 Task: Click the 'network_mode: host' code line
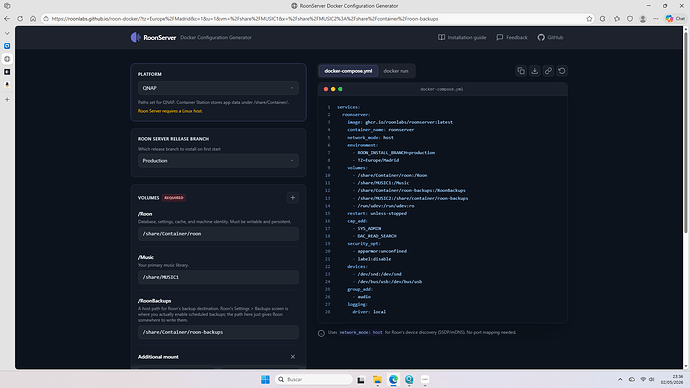371,137
